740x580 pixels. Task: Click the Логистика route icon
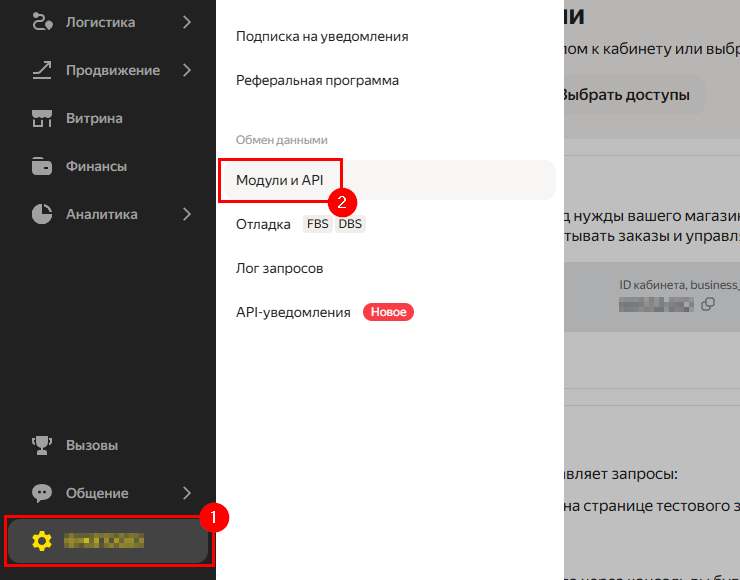pos(41,22)
